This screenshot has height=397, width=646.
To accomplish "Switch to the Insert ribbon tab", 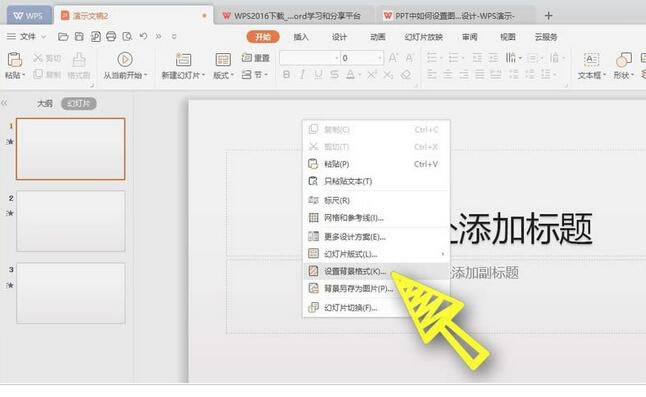I will (x=301, y=37).
